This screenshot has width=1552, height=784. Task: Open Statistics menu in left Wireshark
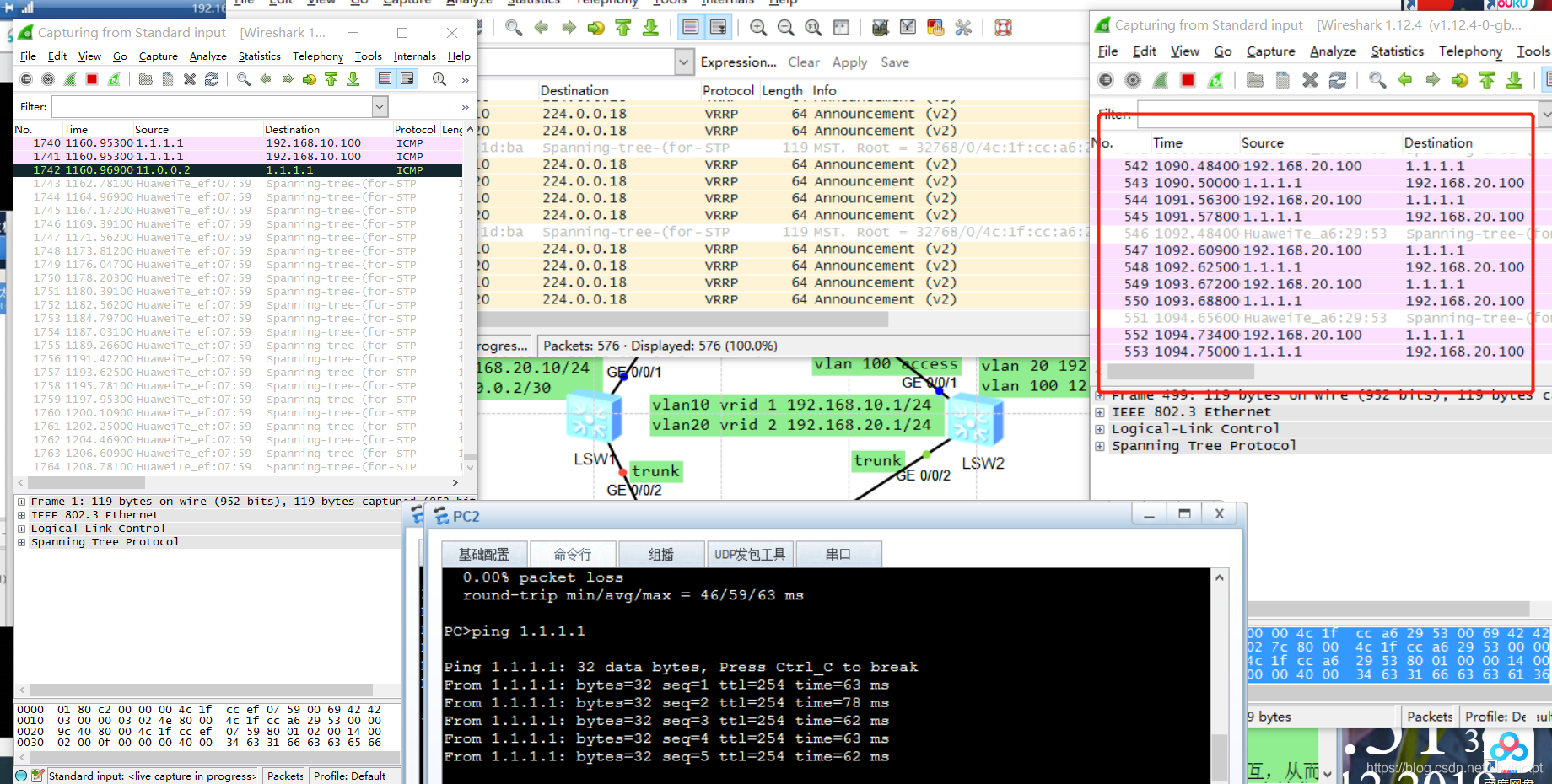click(x=259, y=56)
